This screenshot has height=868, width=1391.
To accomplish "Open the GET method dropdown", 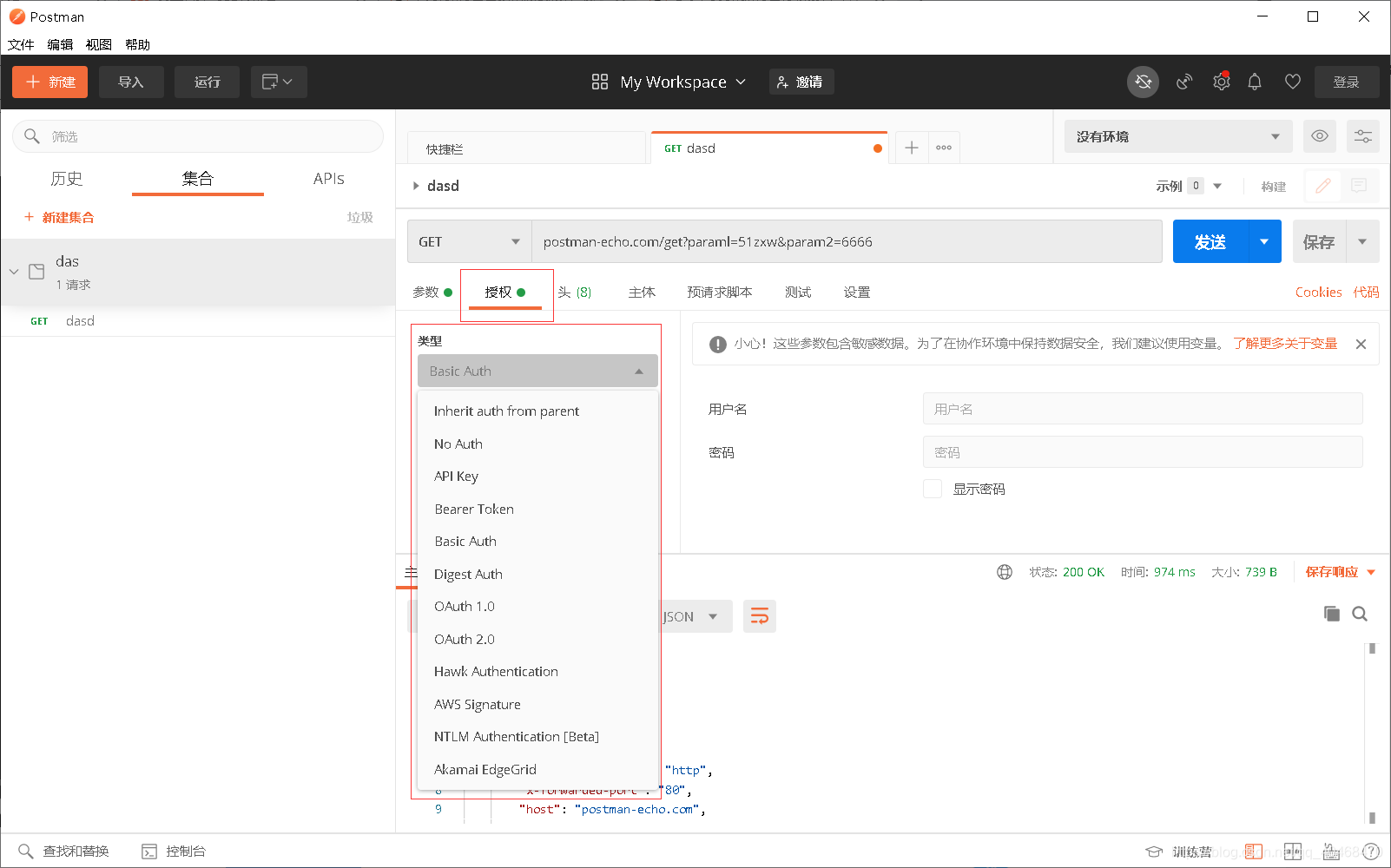I will [469, 241].
